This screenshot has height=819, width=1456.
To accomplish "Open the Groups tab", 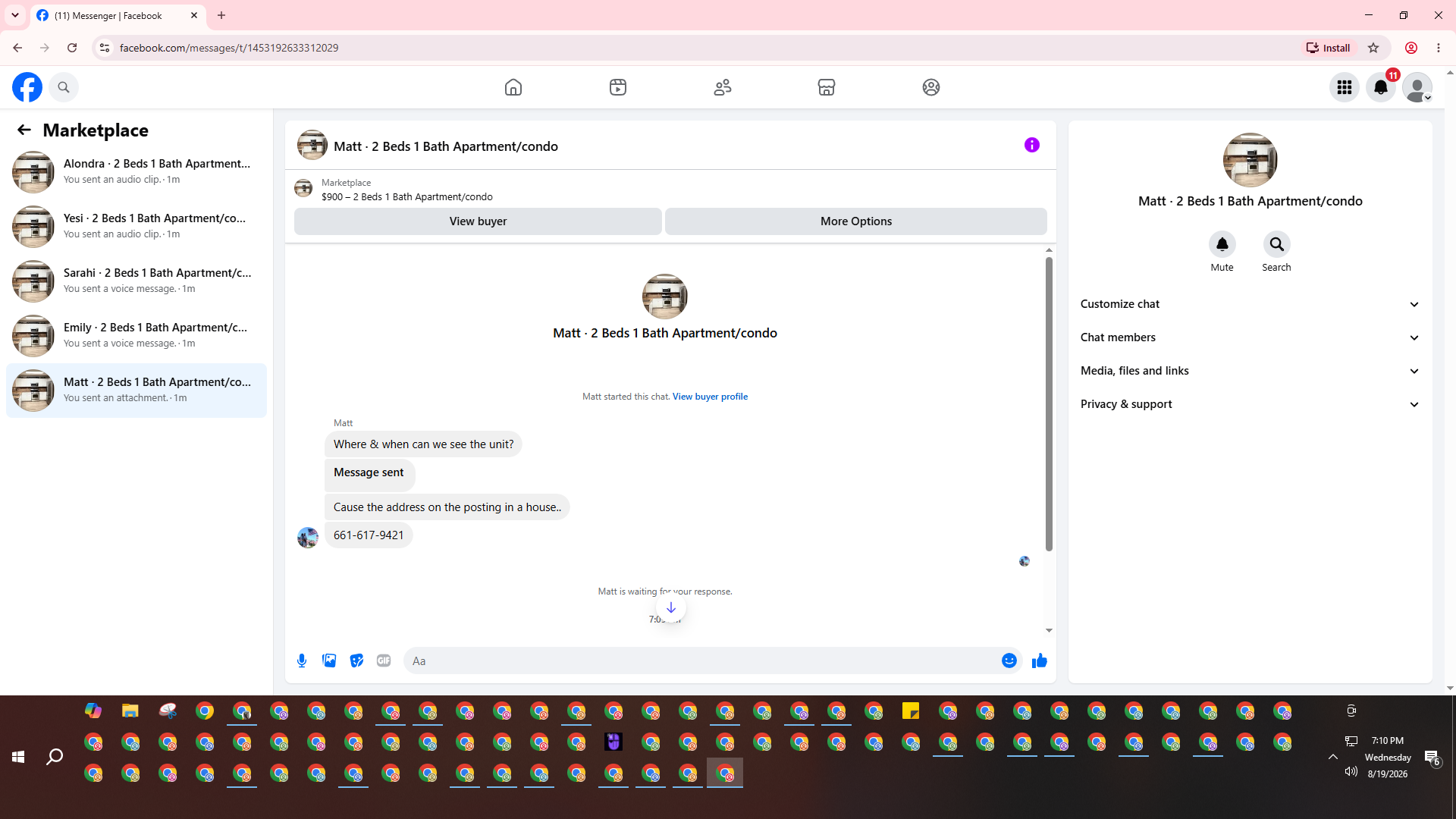I will (931, 87).
